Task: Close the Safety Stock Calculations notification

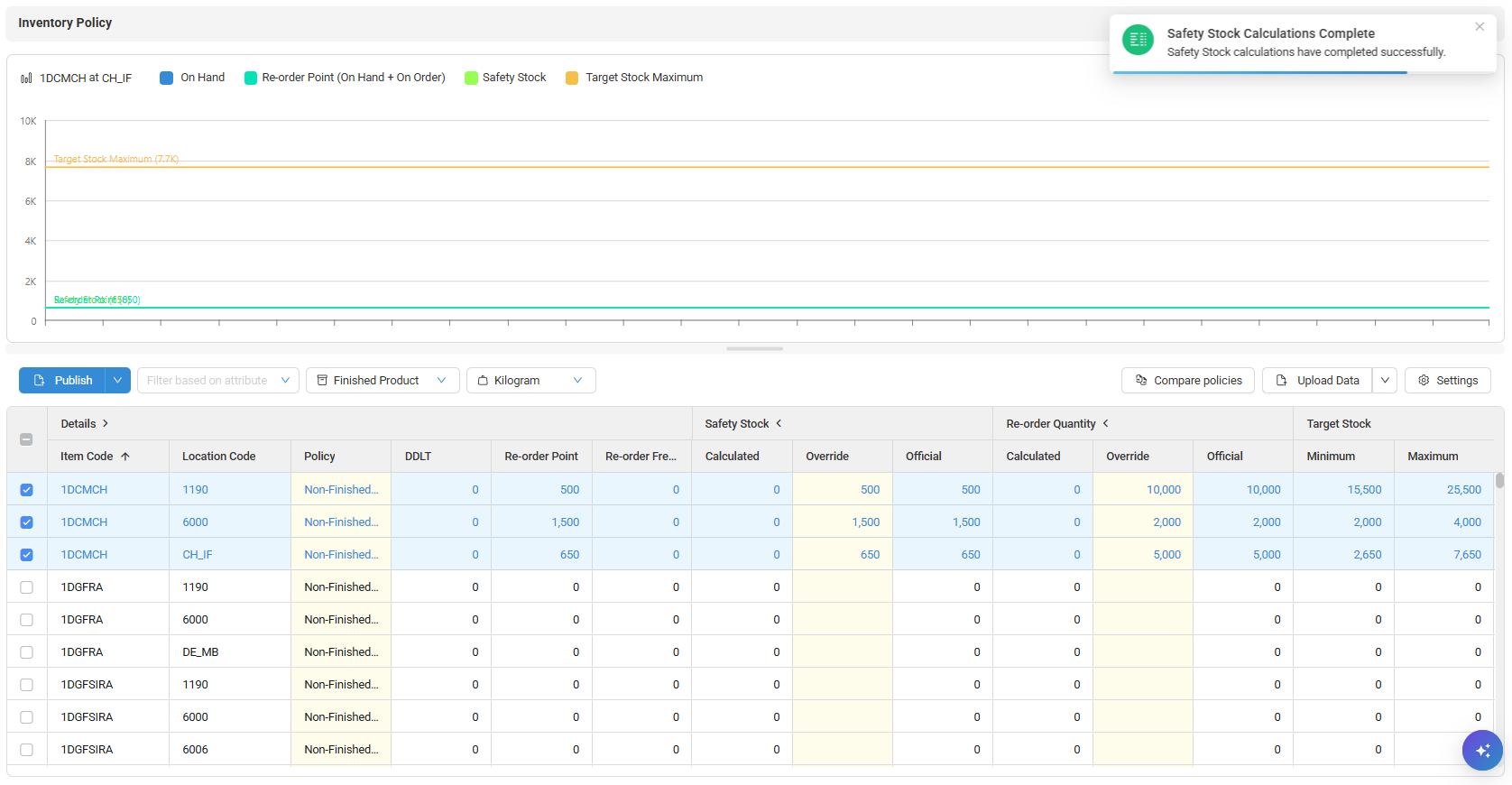Action: click(x=1480, y=27)
